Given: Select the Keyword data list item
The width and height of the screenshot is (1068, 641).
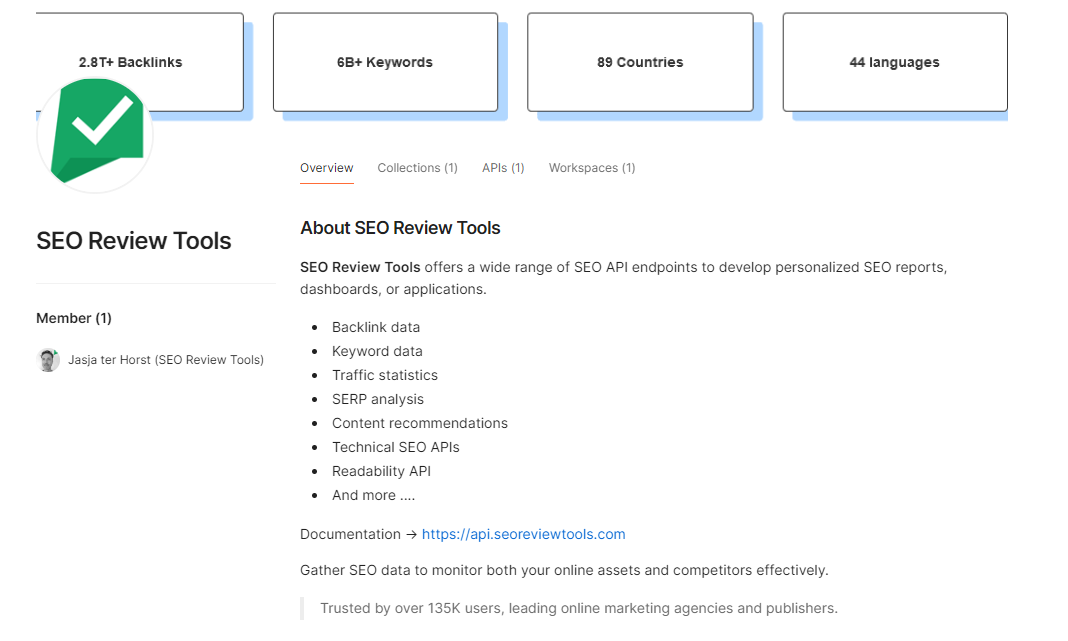Looking at the screenshot, I should [x=377, y=351].
